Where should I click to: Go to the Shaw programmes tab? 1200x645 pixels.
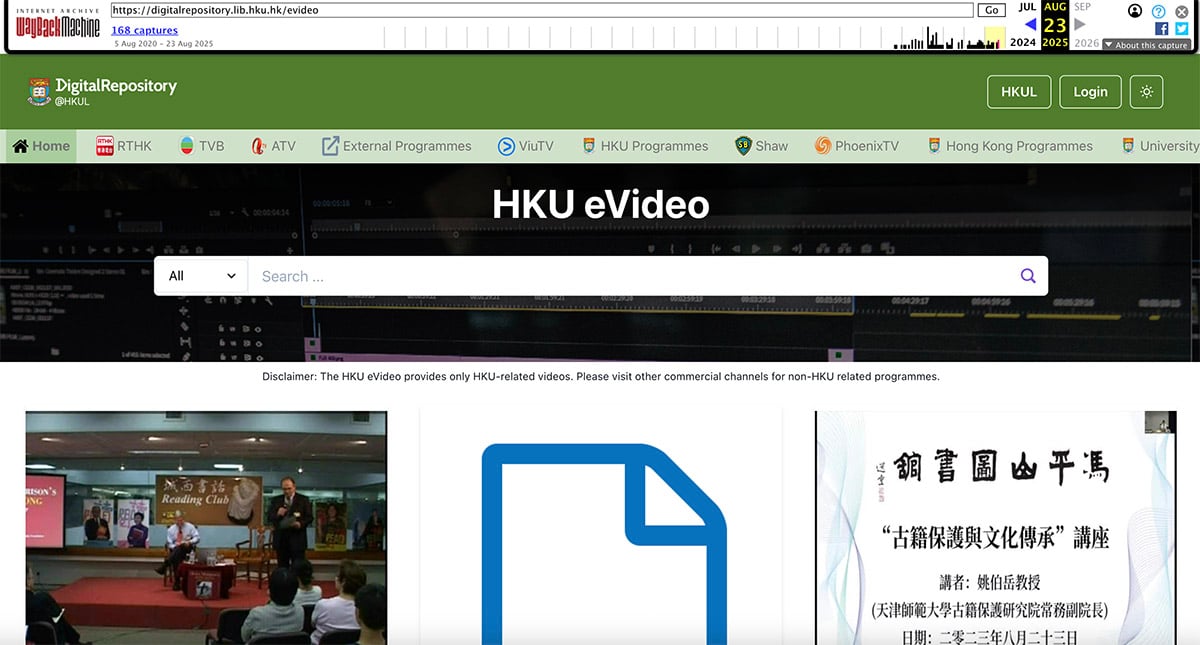761,146
